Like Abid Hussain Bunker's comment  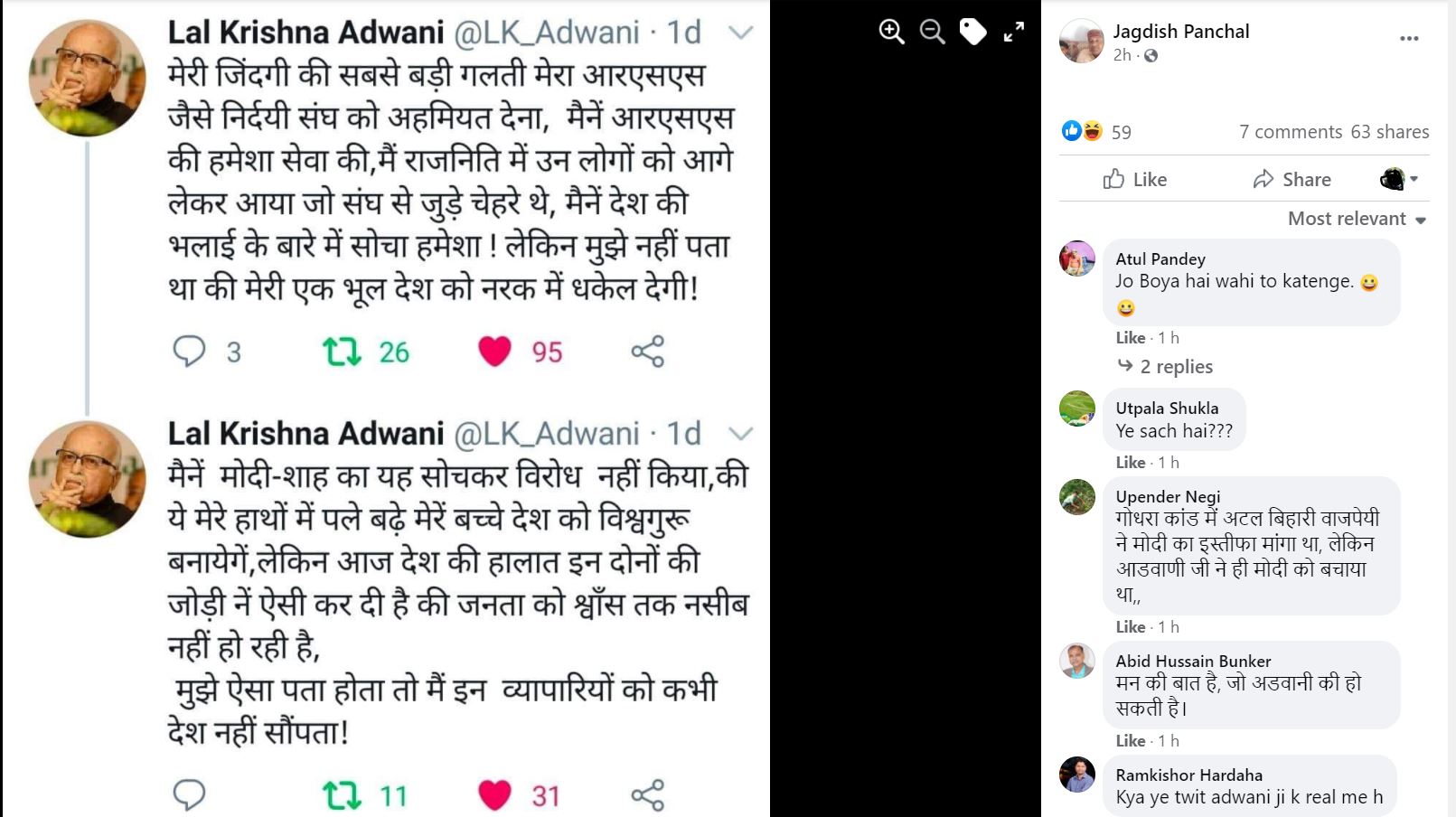[1130, 741]
